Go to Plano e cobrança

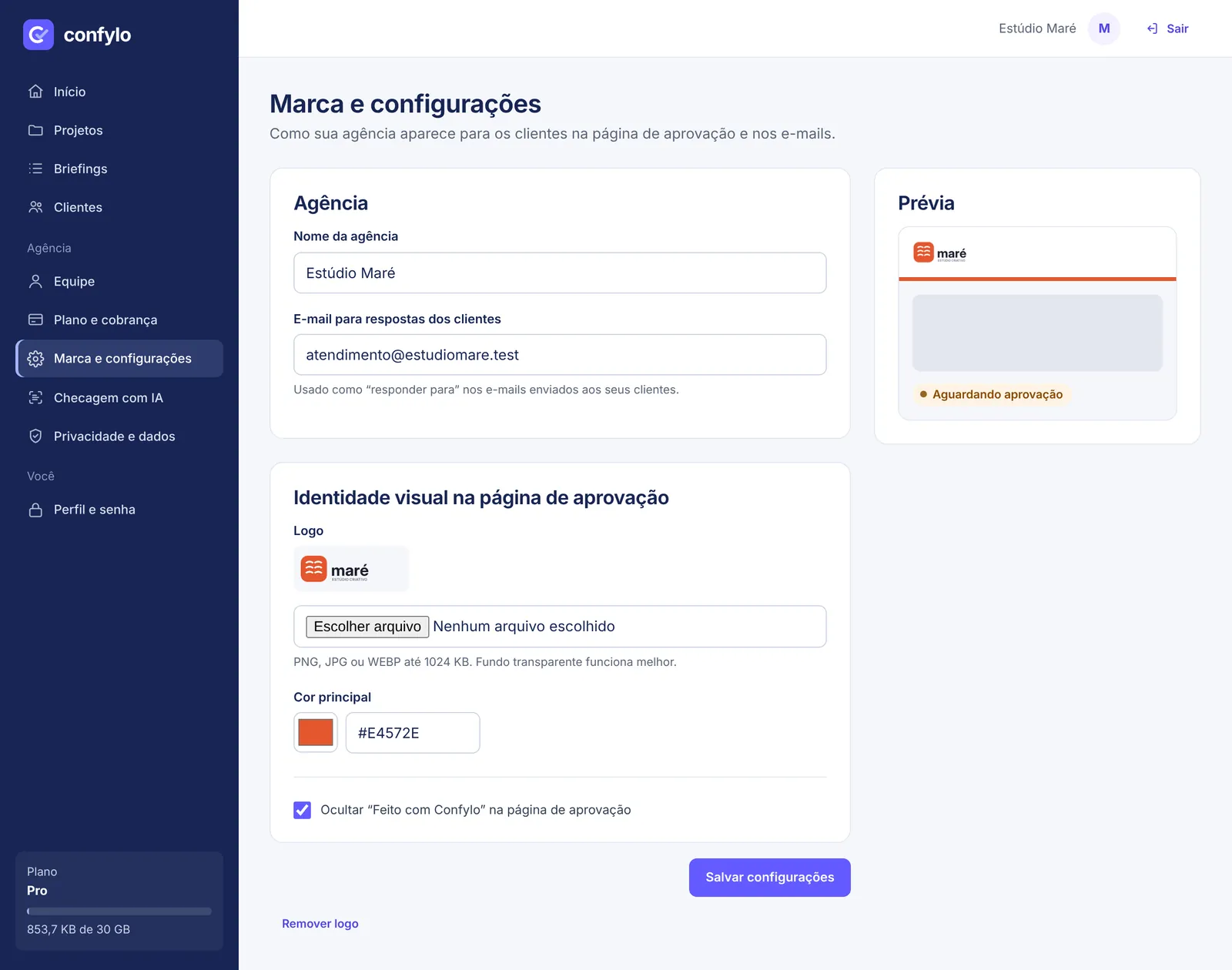(119, 319)
